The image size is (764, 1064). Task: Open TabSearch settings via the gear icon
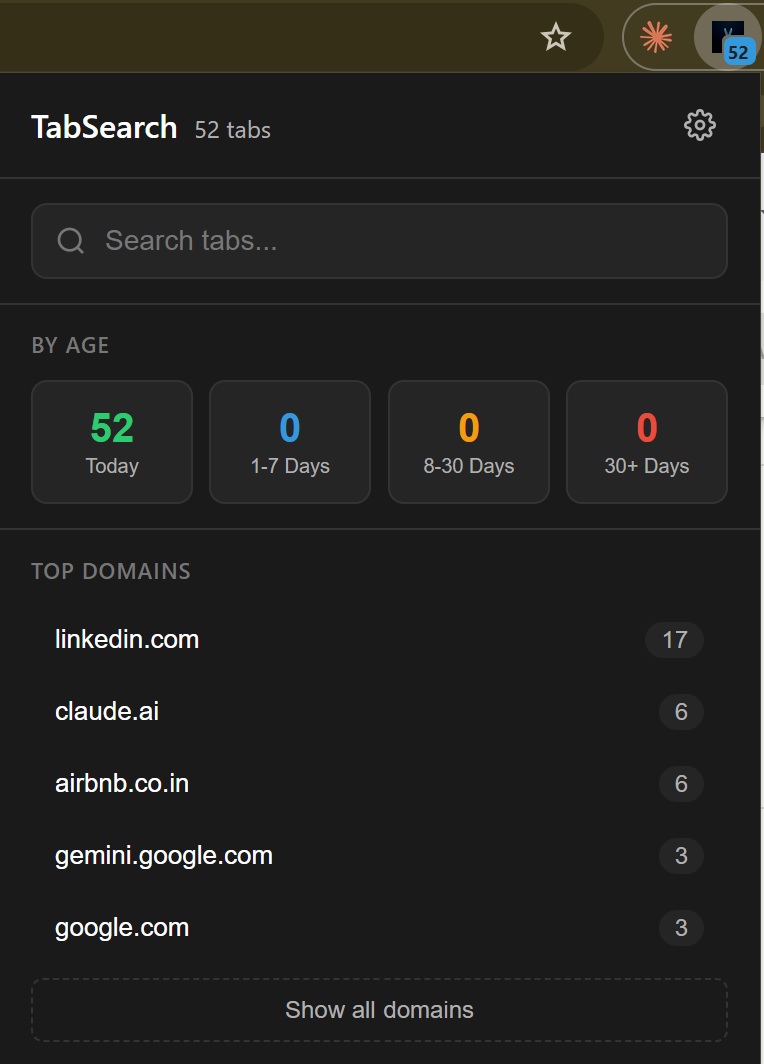pos(699,124)
